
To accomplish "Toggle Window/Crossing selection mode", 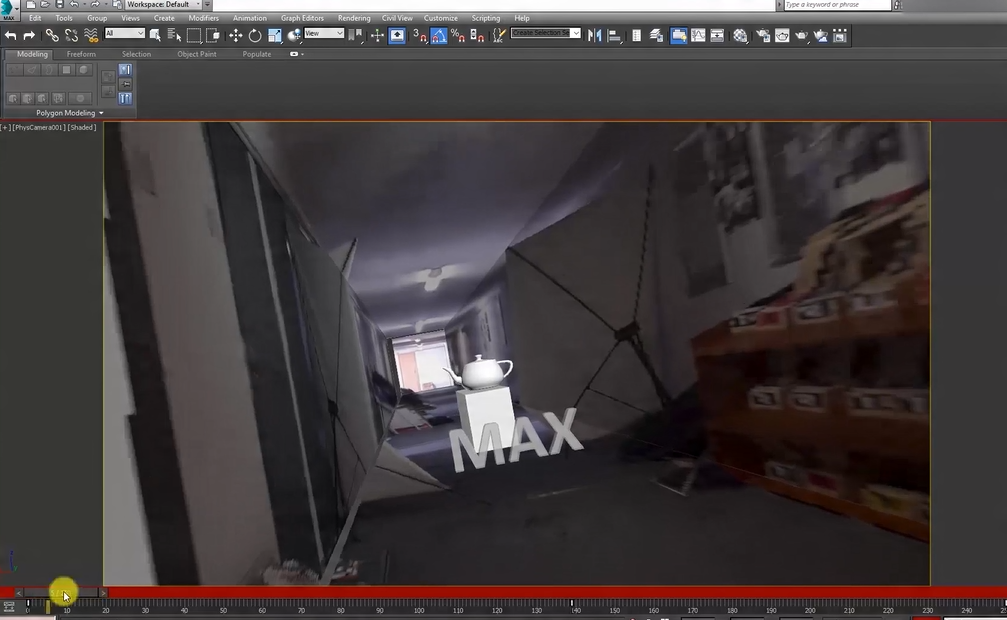I will tap(213, 35).
